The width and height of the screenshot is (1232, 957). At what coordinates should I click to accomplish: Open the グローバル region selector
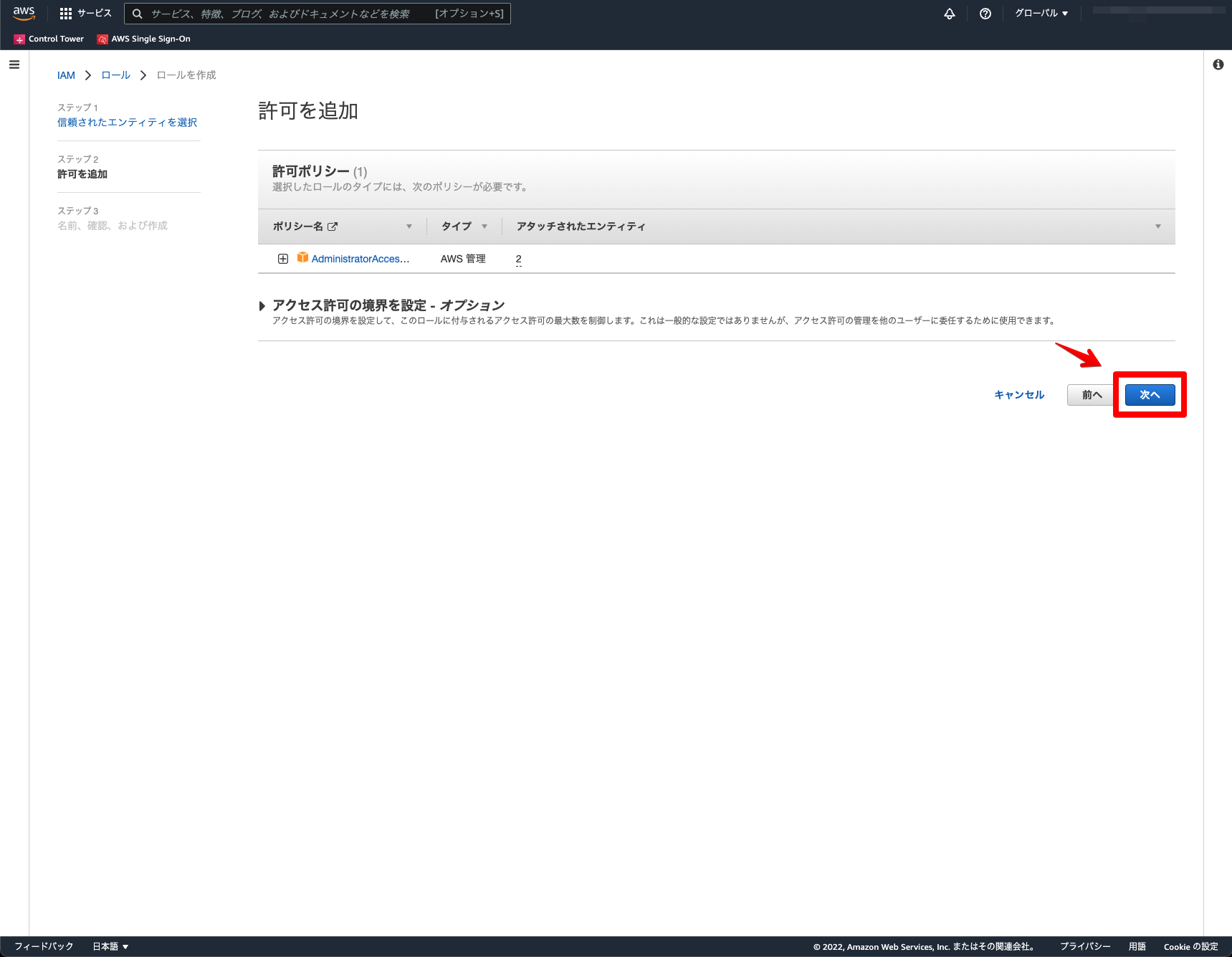tap(1040, 13)
